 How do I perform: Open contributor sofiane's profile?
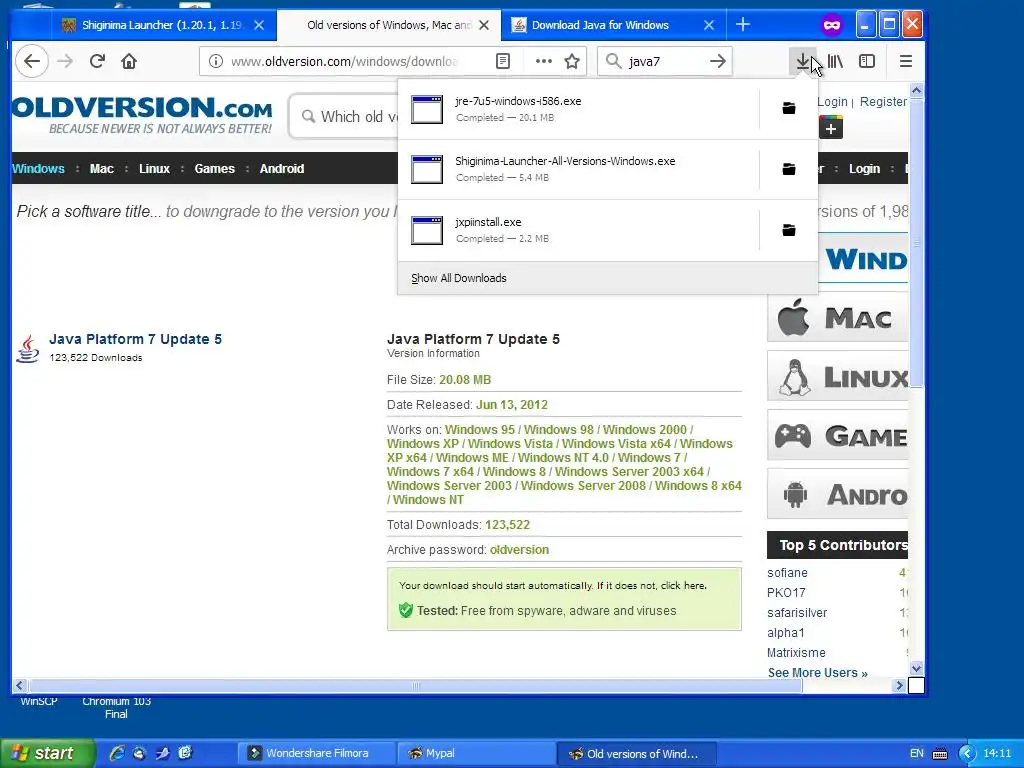787,573
